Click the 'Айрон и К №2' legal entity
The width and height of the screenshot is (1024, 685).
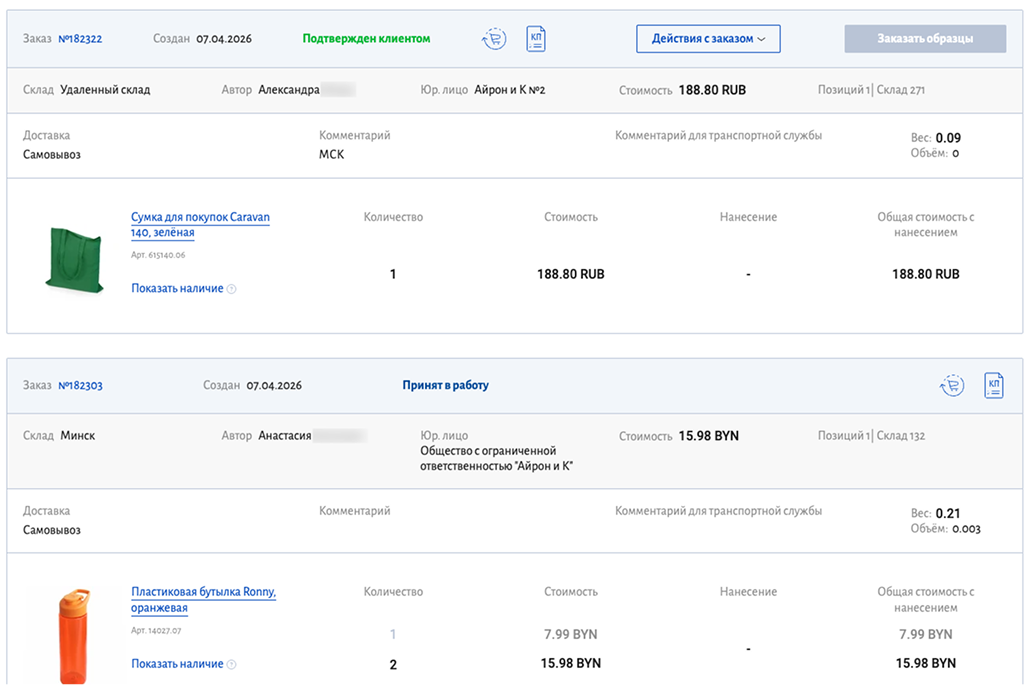coord(509,90)
